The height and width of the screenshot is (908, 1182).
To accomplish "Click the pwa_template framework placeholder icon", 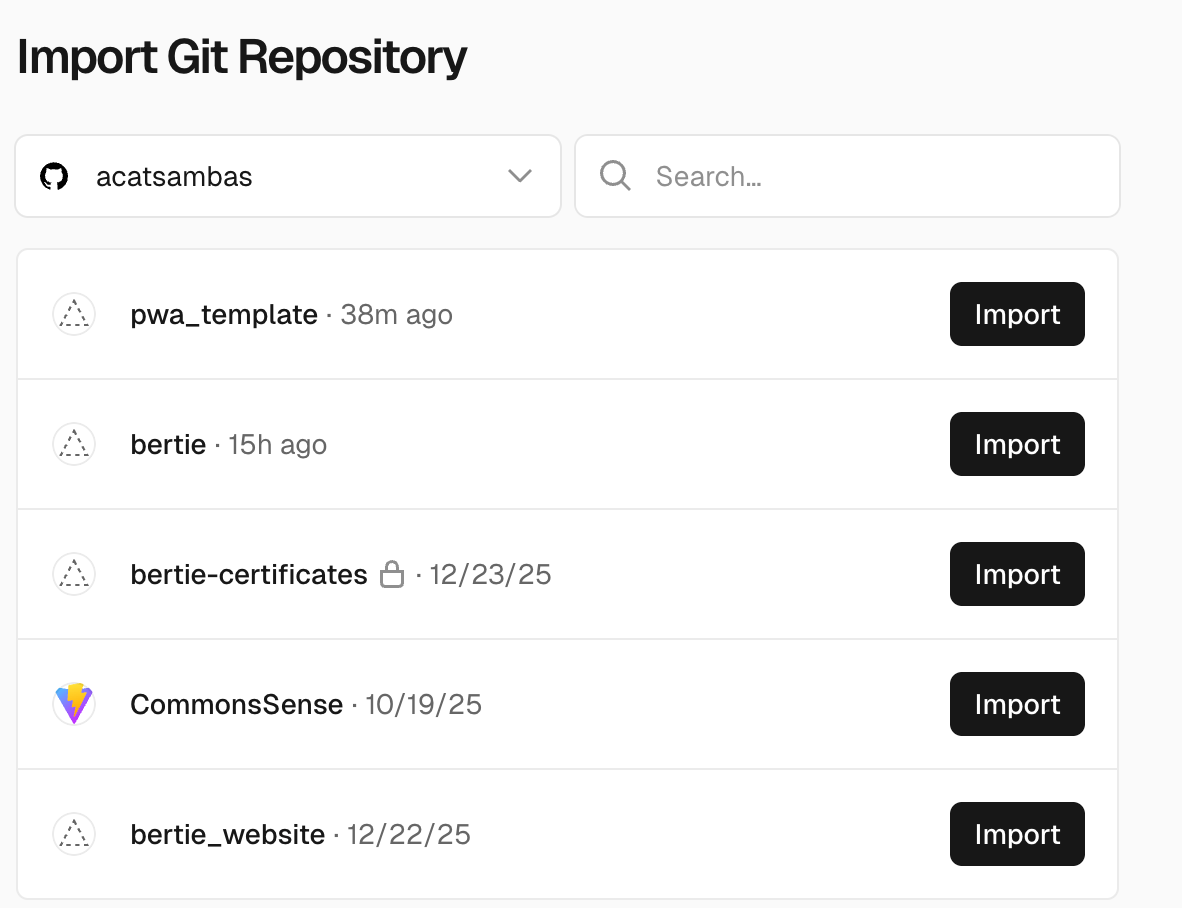I will (x=74, y=314).
